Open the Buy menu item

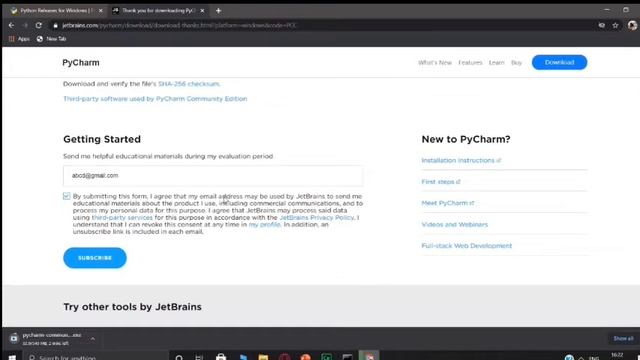click(x=516, y=62)
